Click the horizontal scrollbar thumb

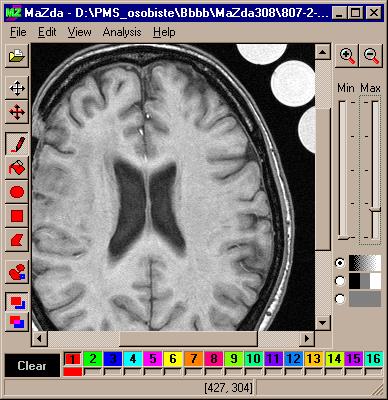188,339
